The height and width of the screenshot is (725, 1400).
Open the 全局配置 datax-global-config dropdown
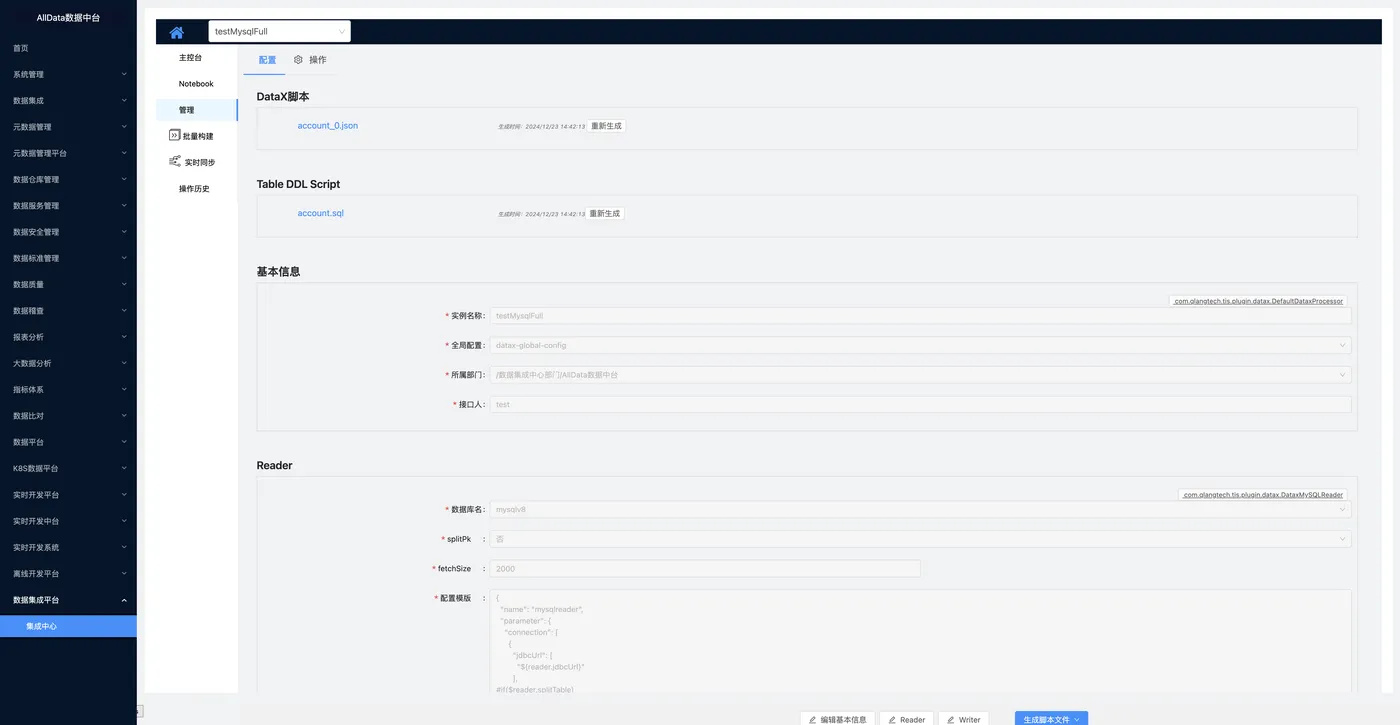[x=920, y=345]
